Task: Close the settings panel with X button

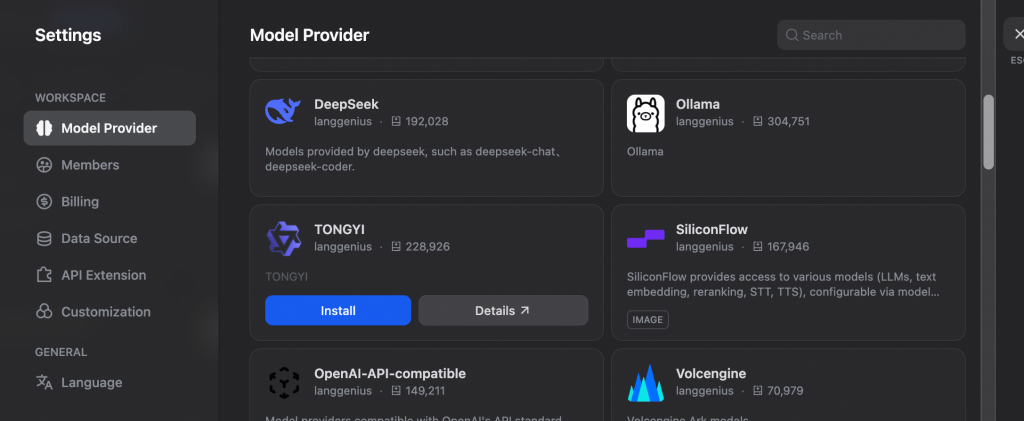Action: pos(1017,35)
